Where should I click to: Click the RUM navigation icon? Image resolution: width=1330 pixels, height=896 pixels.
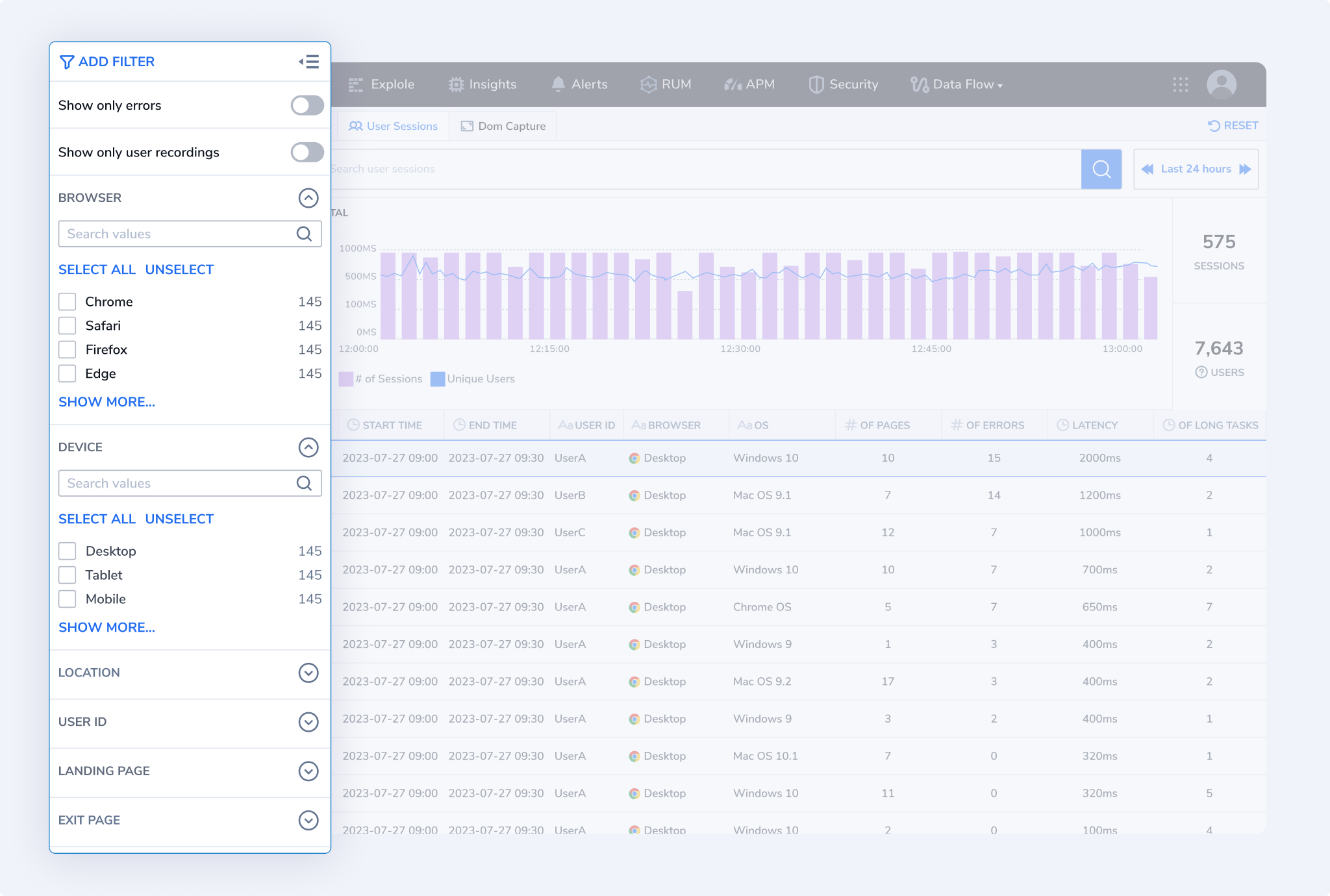[649, 84]
